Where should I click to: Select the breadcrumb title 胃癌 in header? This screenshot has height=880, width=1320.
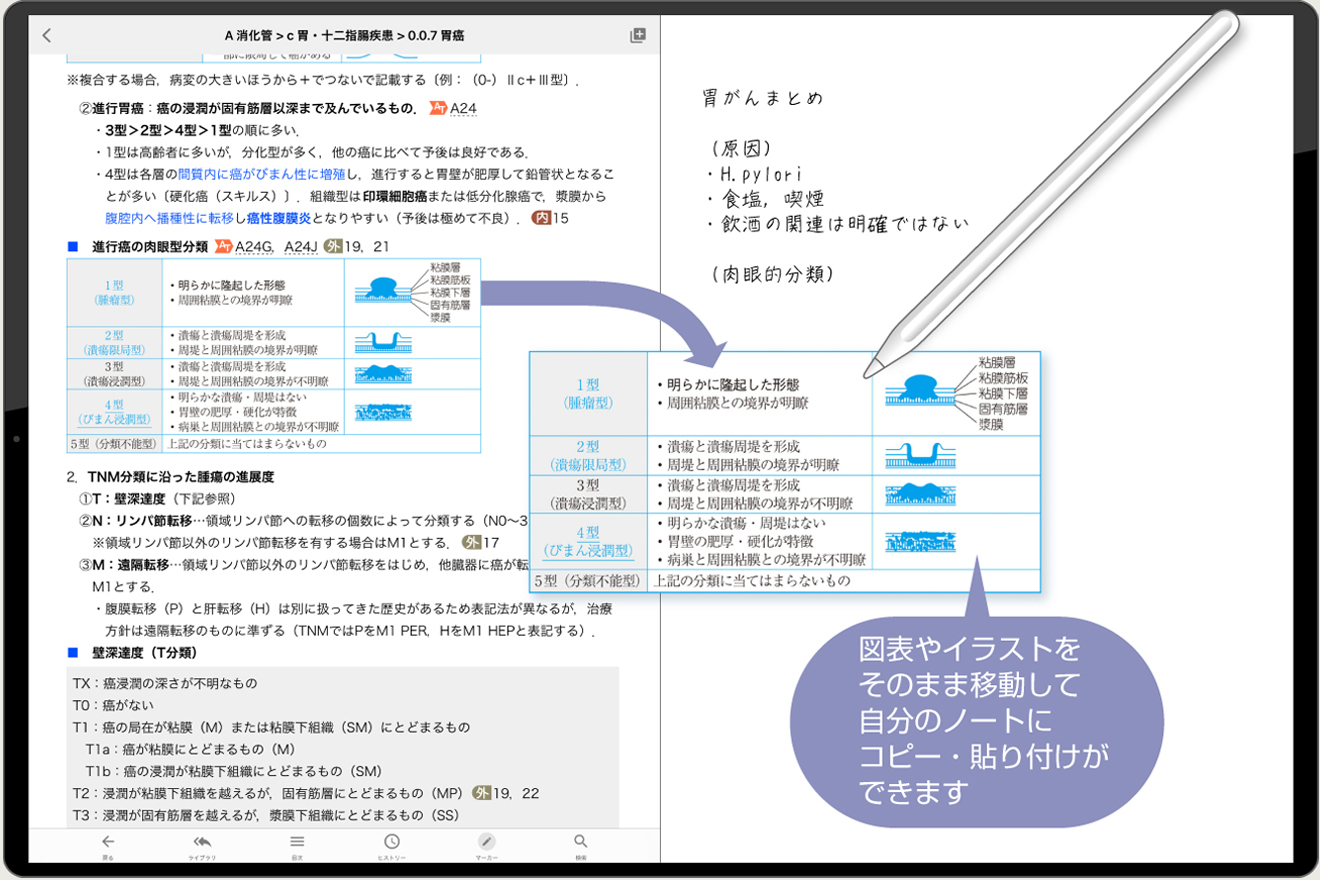(x=460, y=35)
